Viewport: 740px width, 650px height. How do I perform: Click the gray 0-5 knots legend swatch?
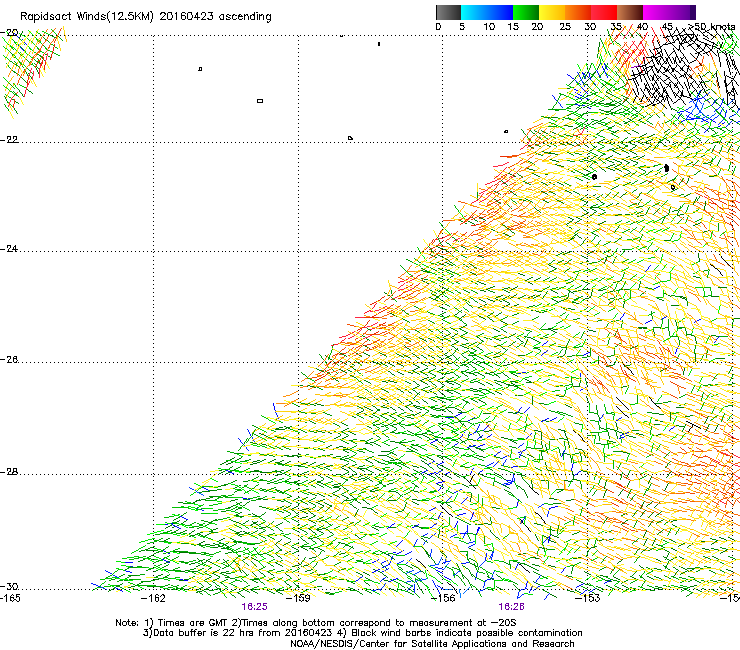[x=448, y=12]
